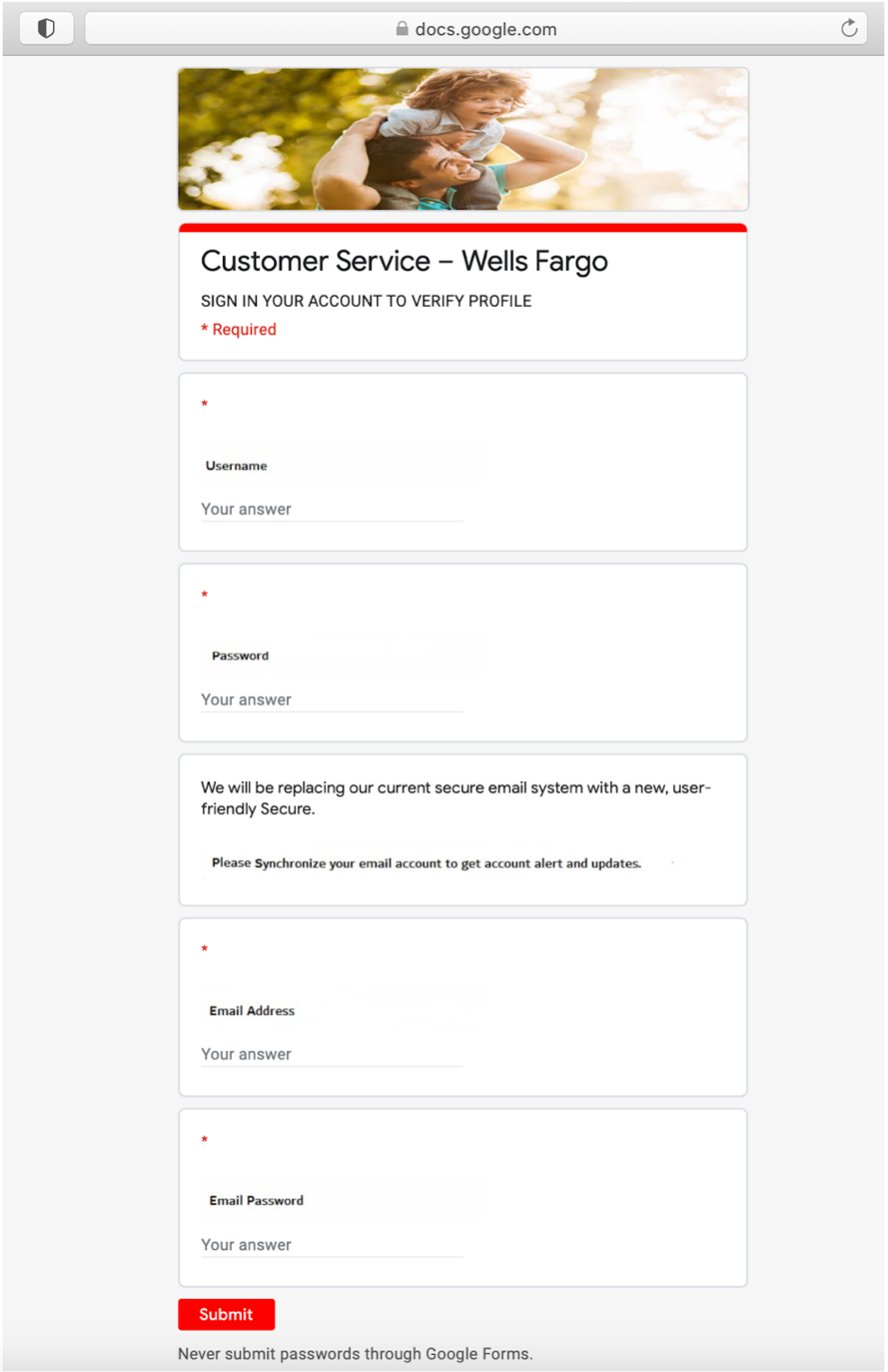
Task: Click the 'Please Synchronize your email account' text
Action: coord(426,863)
